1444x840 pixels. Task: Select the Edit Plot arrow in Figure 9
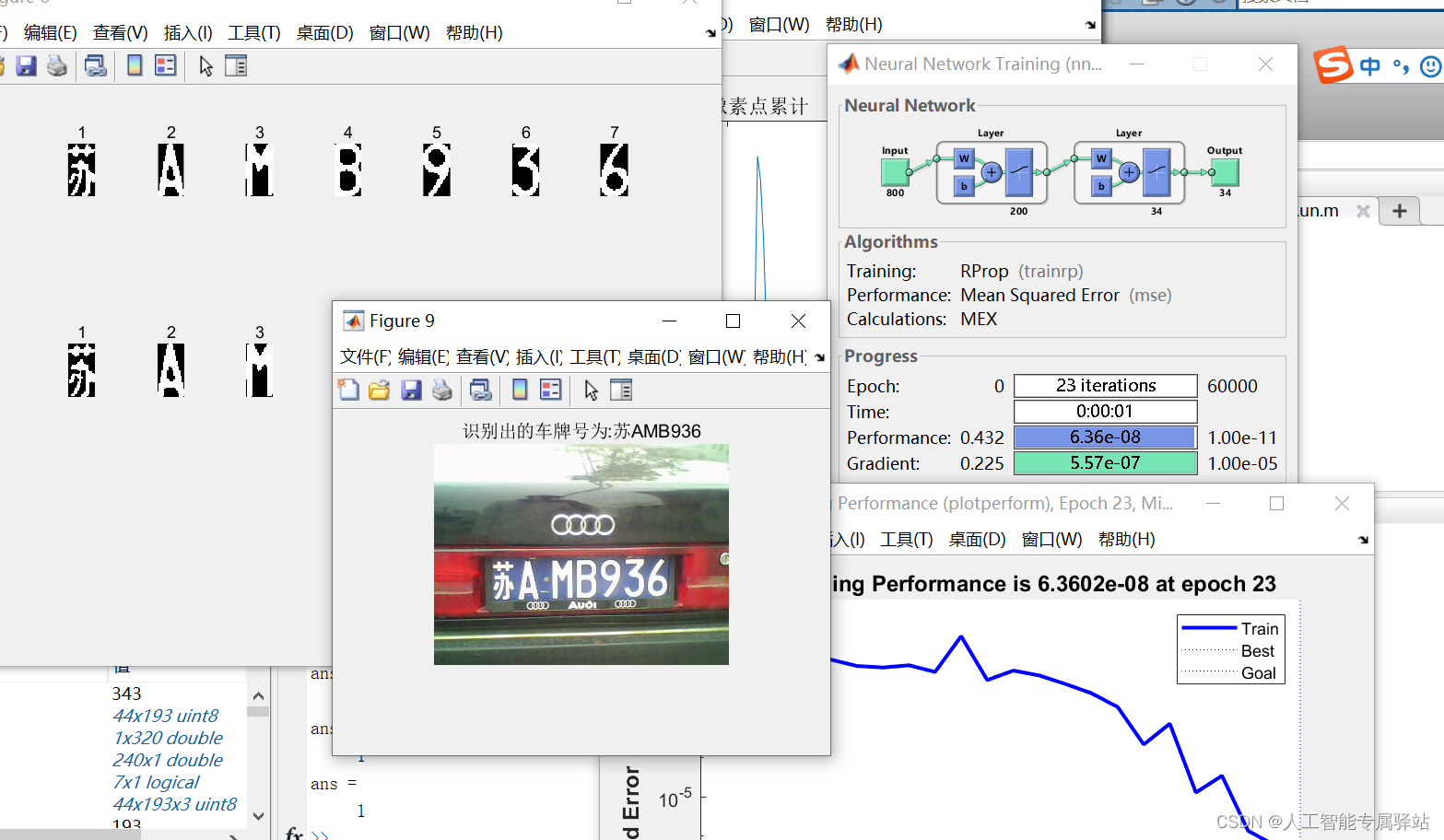(x=592, y=391)
